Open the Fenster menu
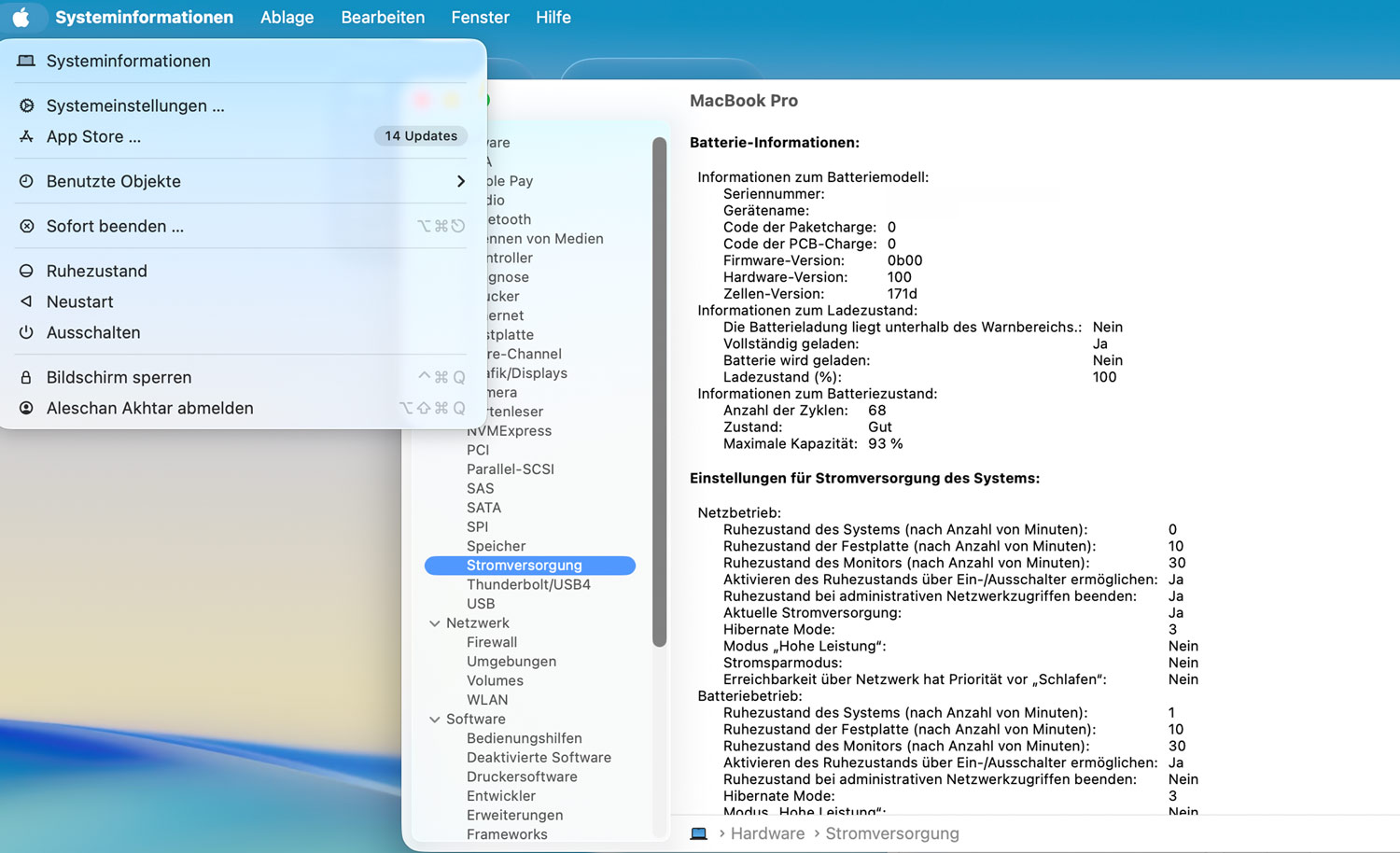The image size is (1400, 853). click(x=480, y=17)
